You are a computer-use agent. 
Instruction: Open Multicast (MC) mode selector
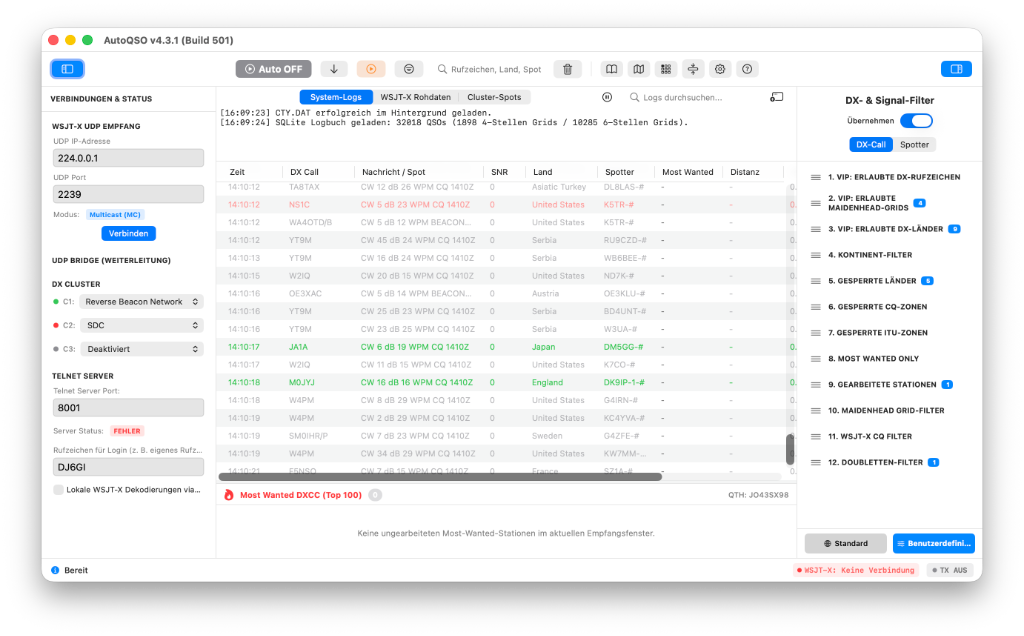[115, 214]
